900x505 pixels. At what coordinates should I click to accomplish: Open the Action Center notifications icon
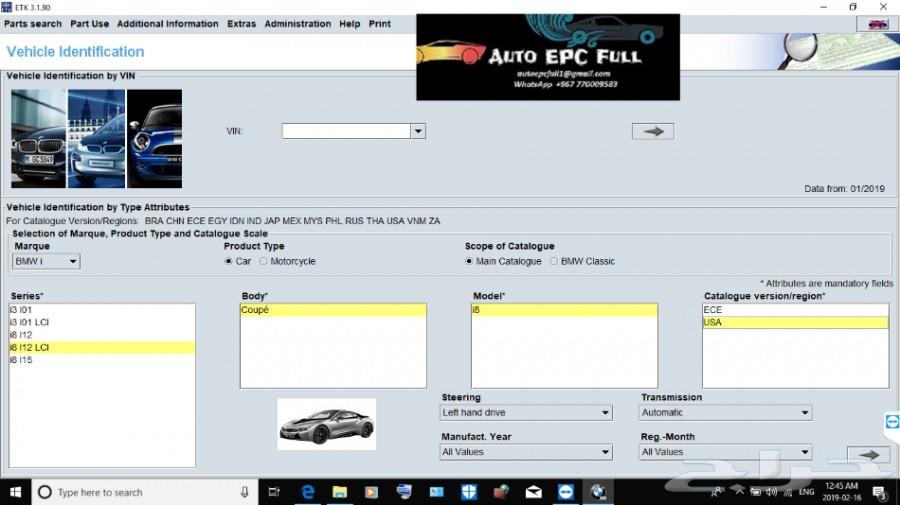[879, 492]
